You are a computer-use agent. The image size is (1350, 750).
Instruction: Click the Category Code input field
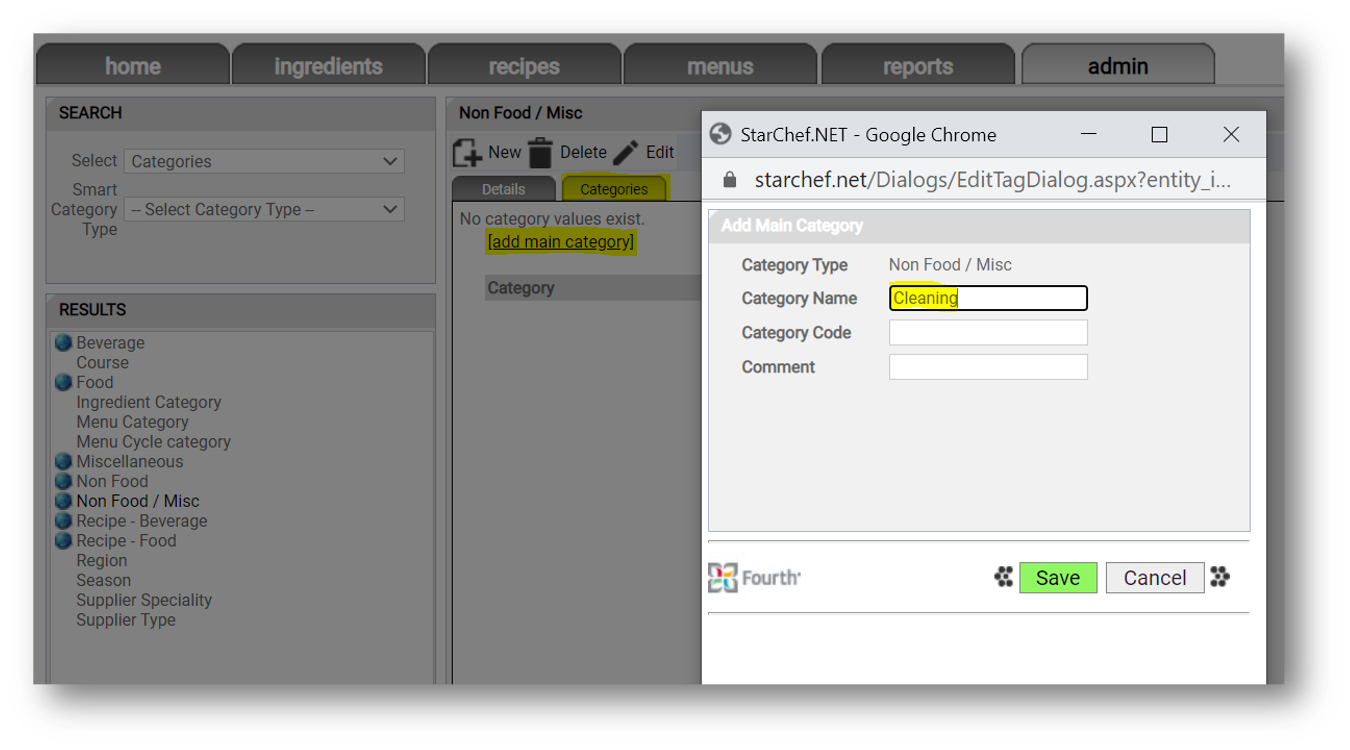pyautogui.click(x=988, y=332)
